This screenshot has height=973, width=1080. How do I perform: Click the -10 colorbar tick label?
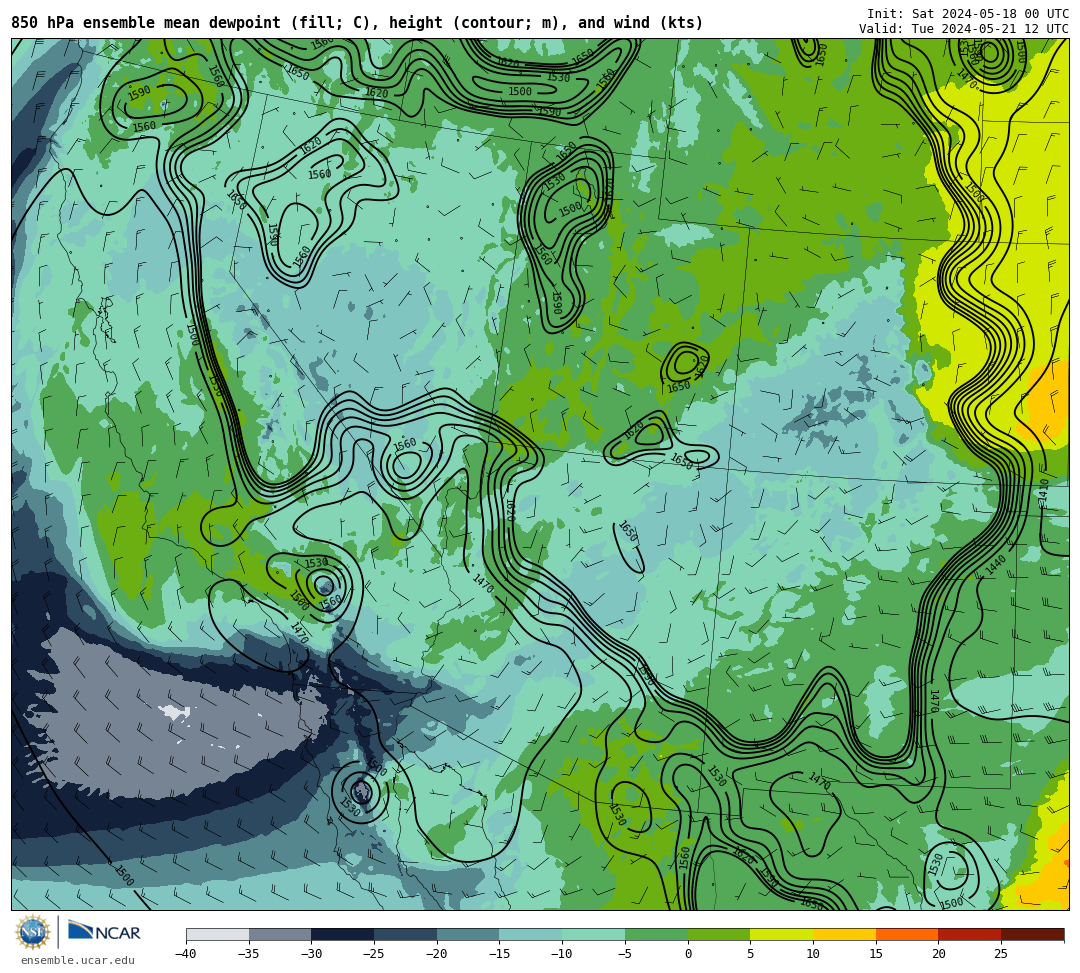pyautogui.click(x=562, y=954)
